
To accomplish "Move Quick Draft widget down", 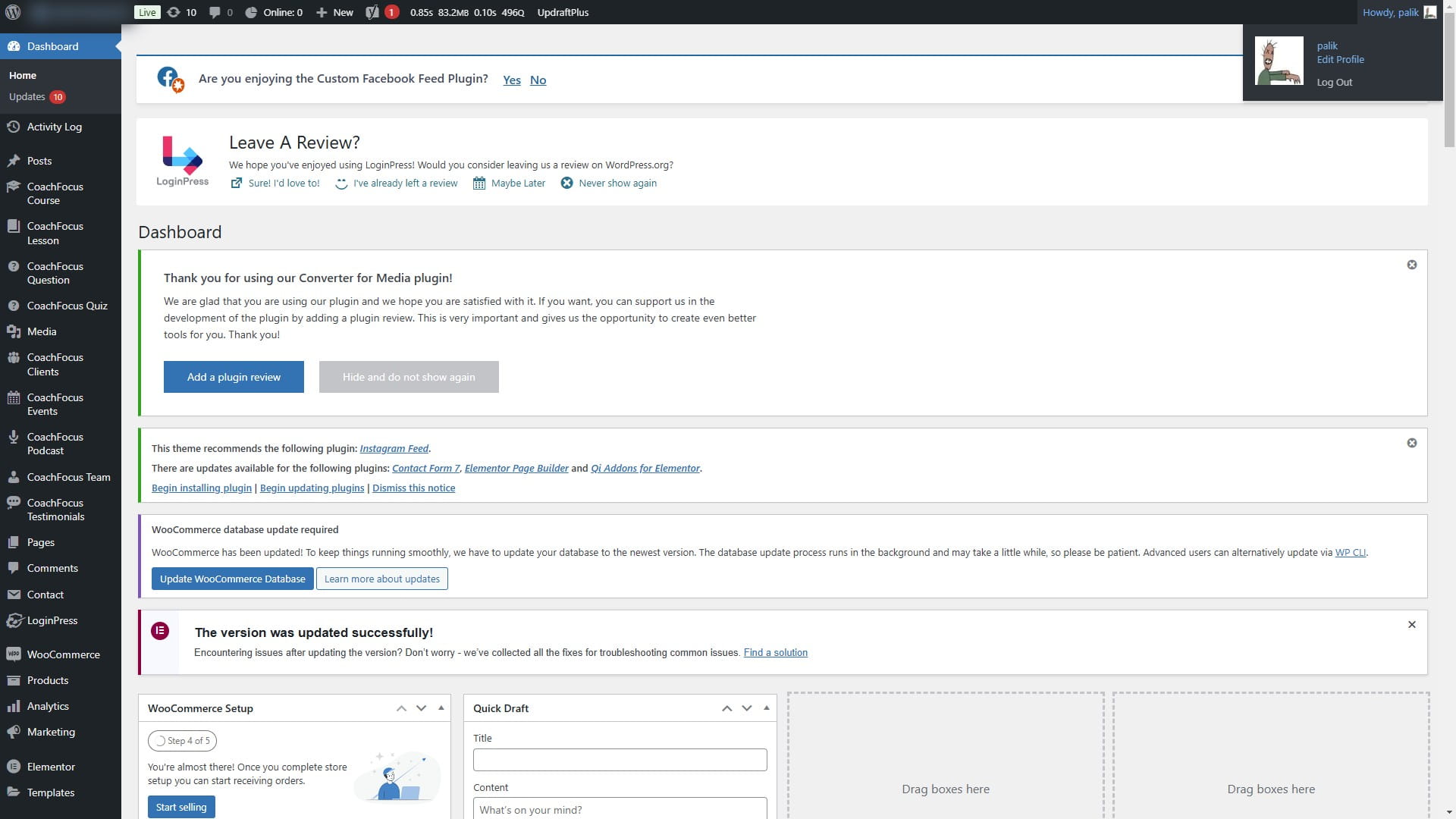I will click(x=747, y=708).
